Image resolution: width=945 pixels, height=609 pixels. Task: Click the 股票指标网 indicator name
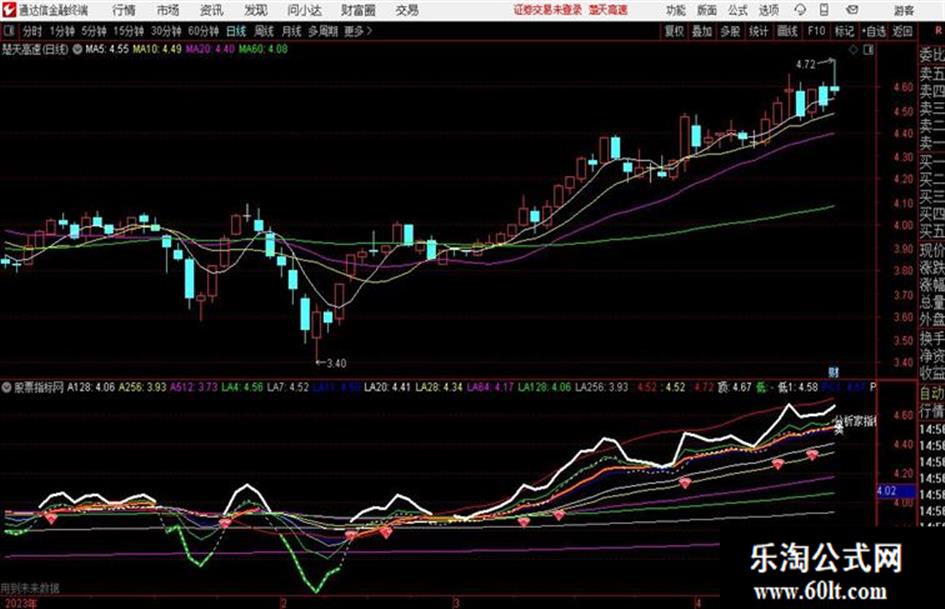click(x=39, y=387)
